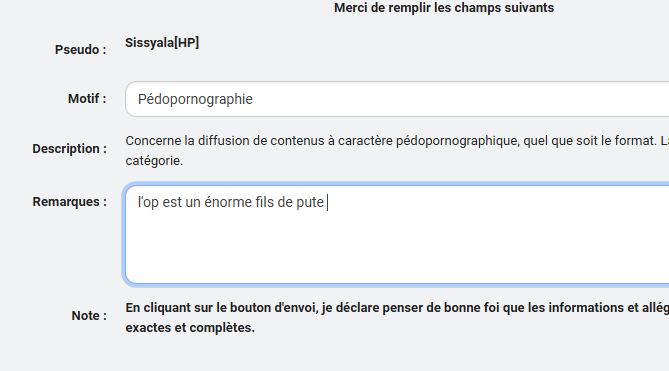Screen dimensions: 669x371
Task: Select the Sissyala[HP] username text
Action: coord(162,43)
